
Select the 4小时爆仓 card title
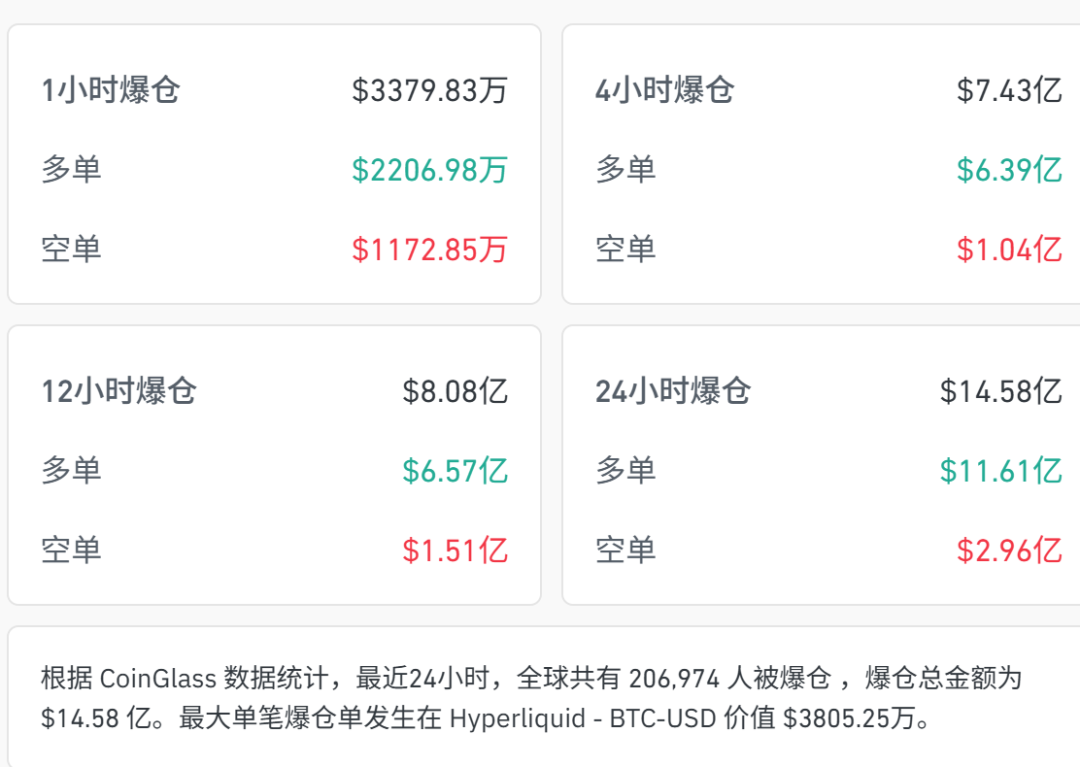coord(665,90)
